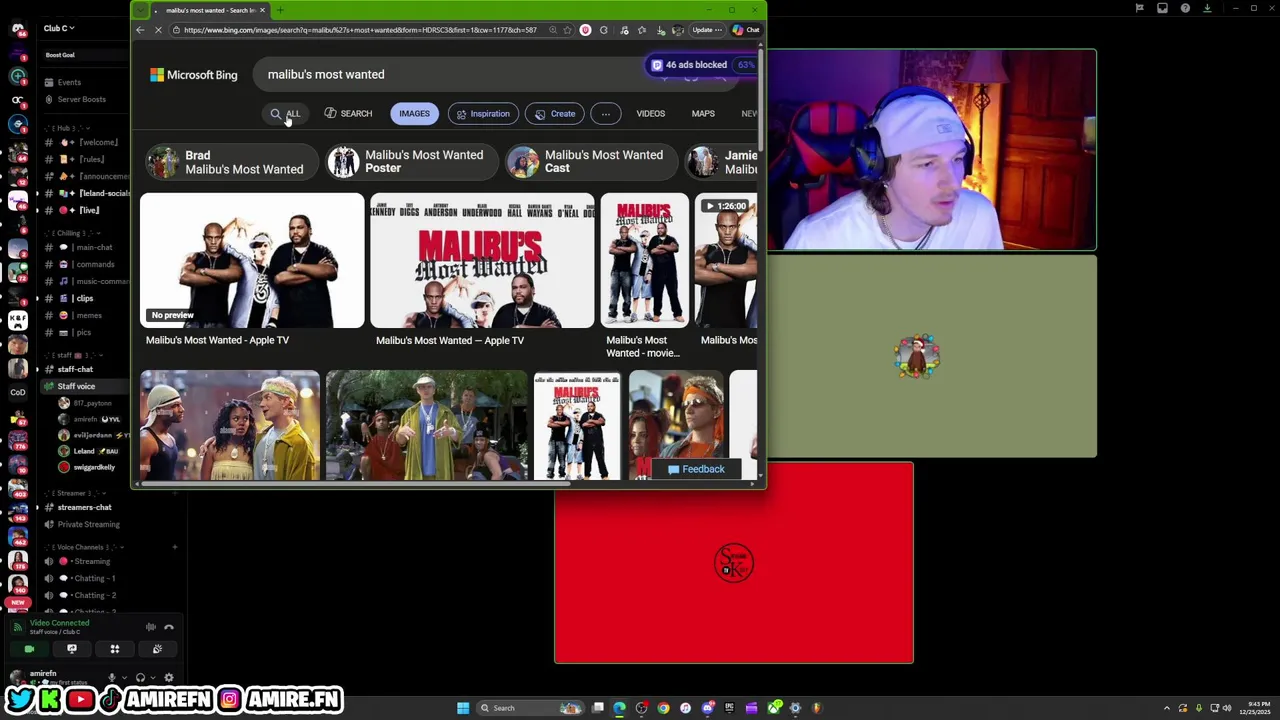The height and width of the screenshot is (720, 1280).
Task: Toggle the Discord camera button
Action: pos(29,649)
